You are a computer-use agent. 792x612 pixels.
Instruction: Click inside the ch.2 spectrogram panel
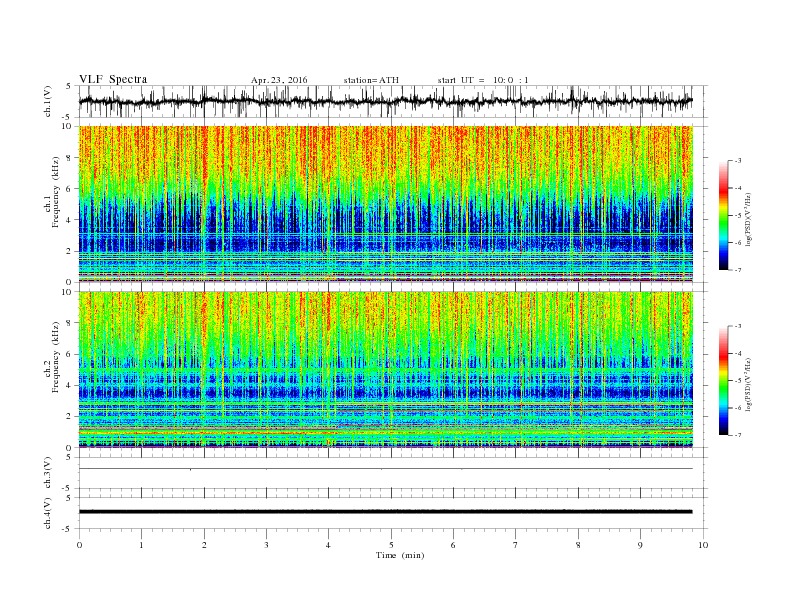pos(385,370)
